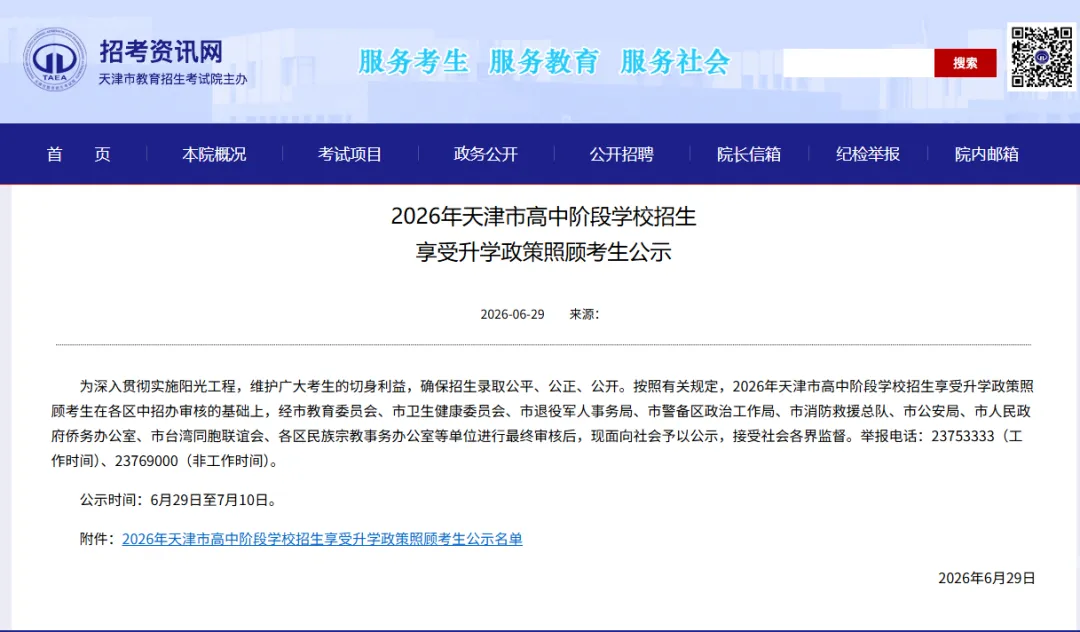Open attachment link 2026年天津市高中阶段学校招生享受升学政策照顾考生公示名单
The width and height of the screenshot is (1080, 632).
322,539
